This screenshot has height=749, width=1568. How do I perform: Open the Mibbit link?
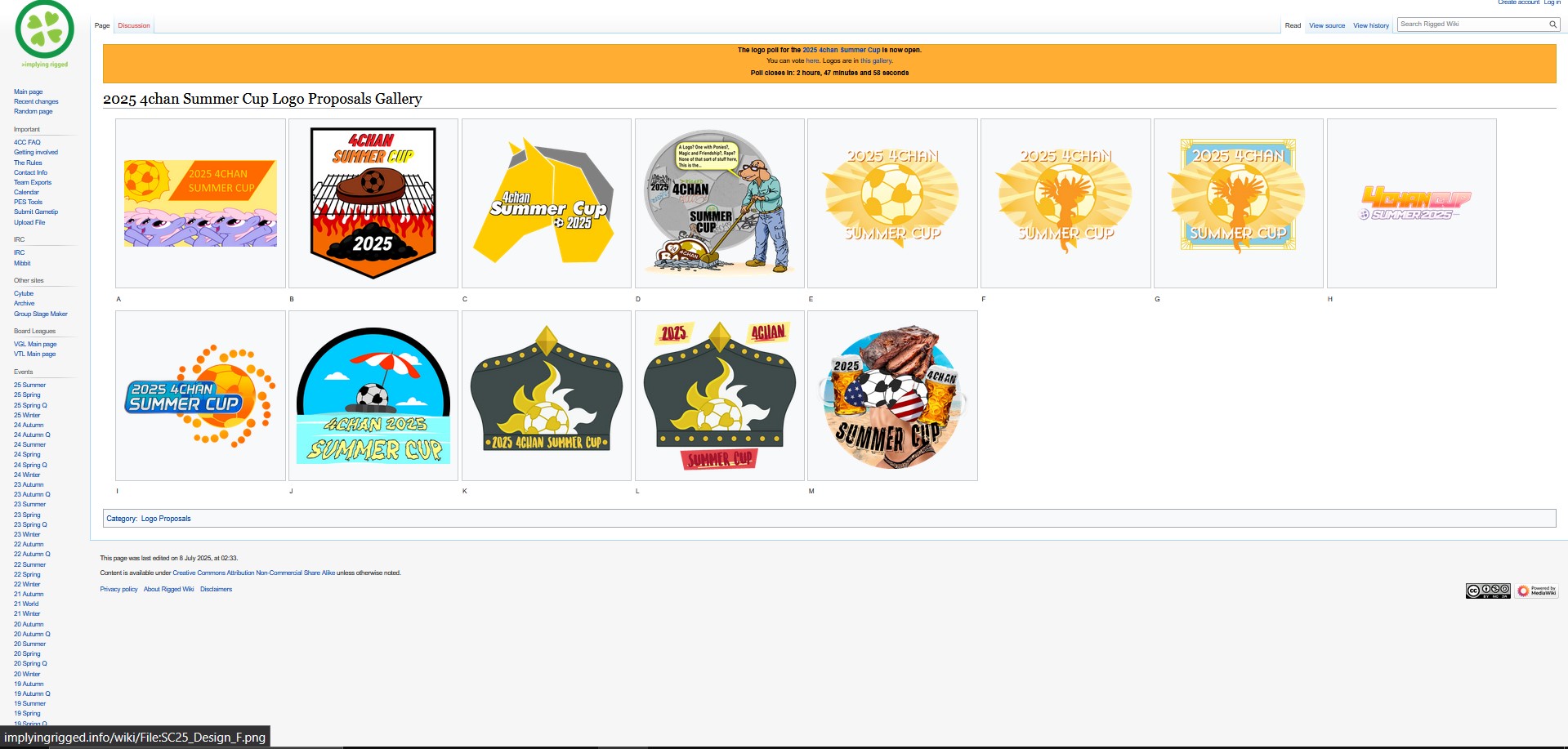(22, 263)
